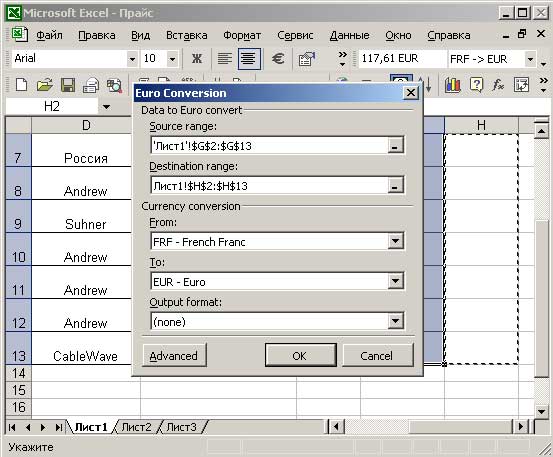Open the properties icon beside the Euro symbol

(x=306, y=59)
